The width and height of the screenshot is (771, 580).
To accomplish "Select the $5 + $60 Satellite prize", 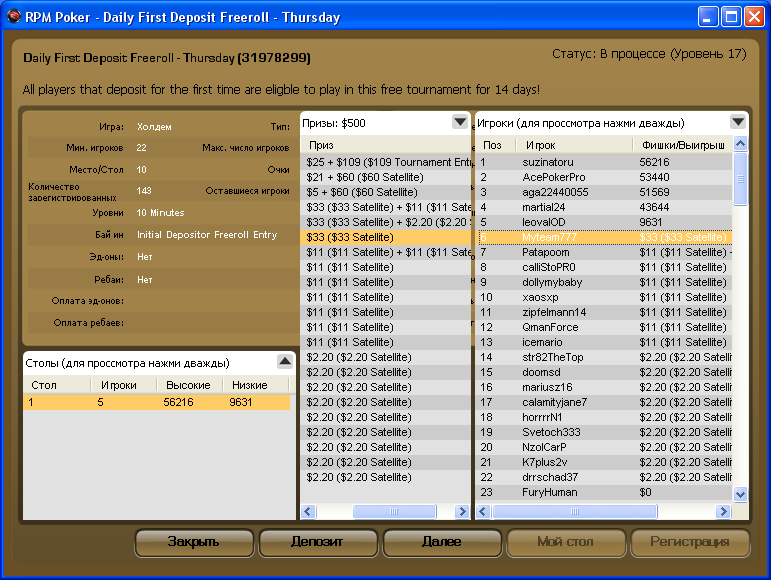I will click(x=386, y=192).
